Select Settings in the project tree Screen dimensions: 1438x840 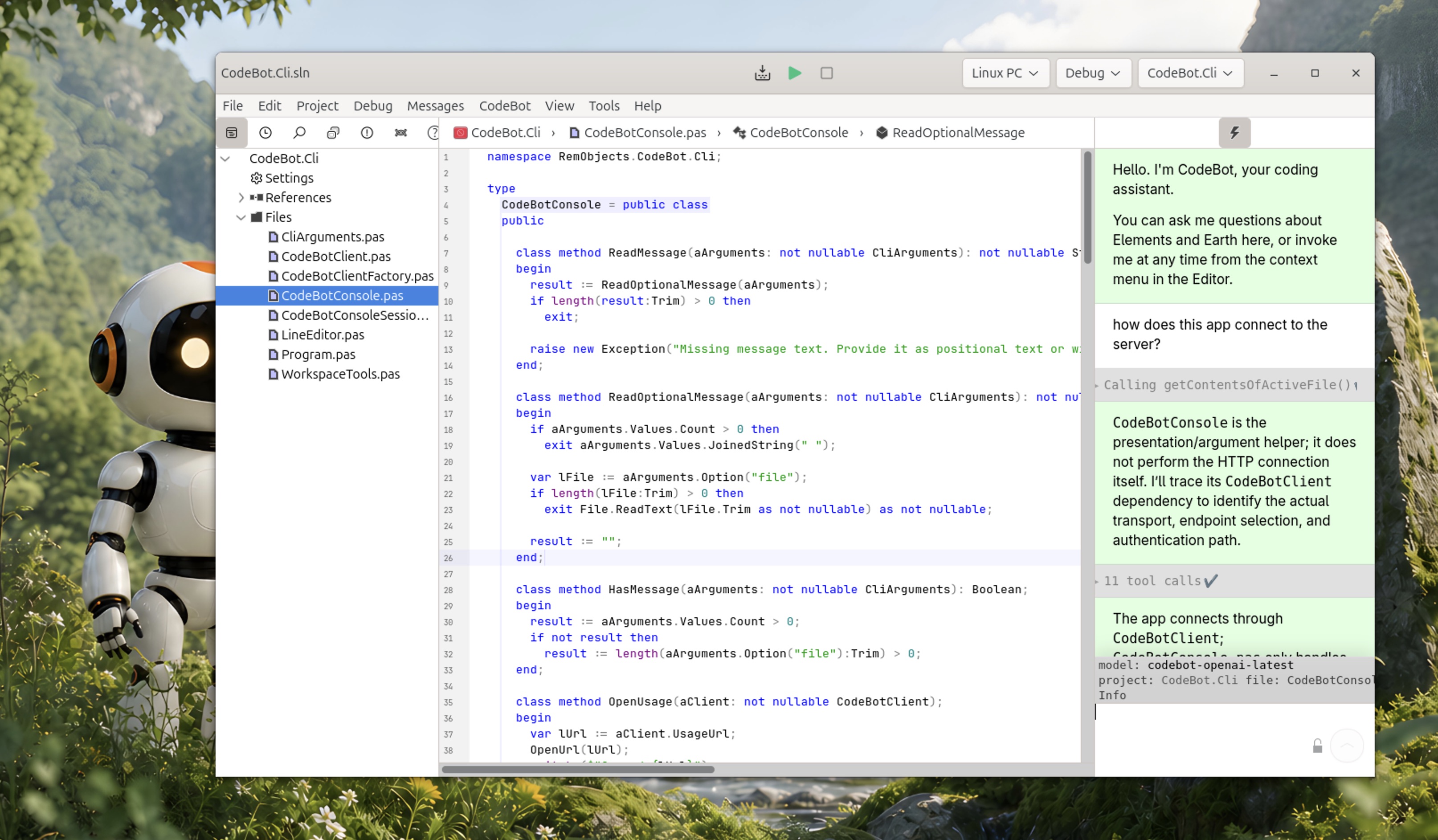pyautogui.click(x=289, y=178)
